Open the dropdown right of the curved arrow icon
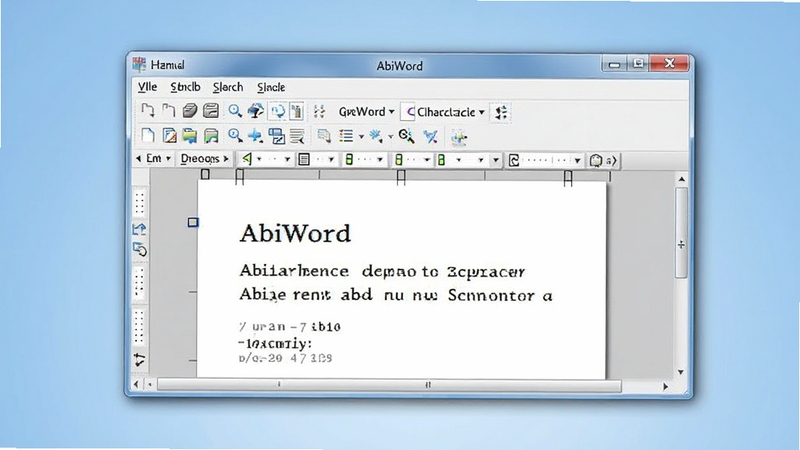Screen dimensions: 800x450 click(x=577, y=161)
